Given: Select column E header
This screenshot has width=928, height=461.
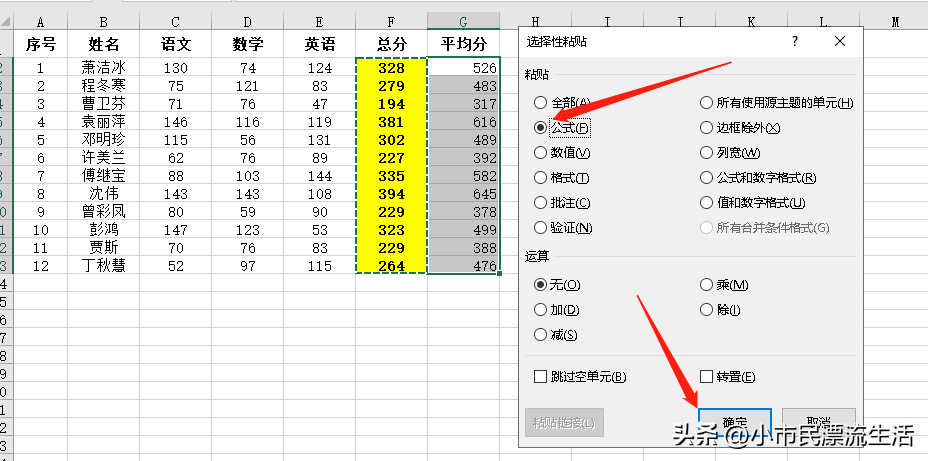Looking at the screenshot, I should click(x=320, y=22).
